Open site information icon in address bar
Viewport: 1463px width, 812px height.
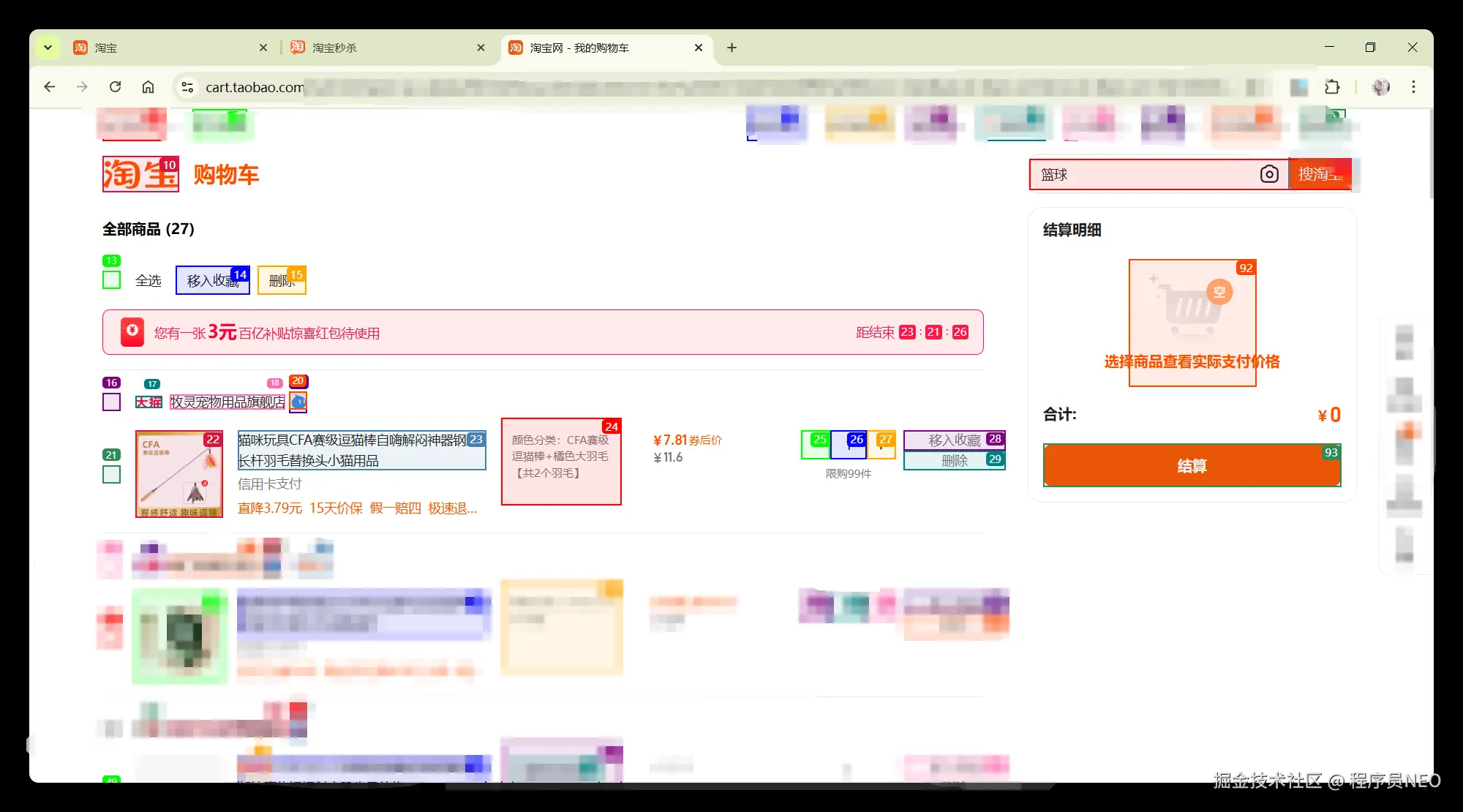[x=187, y=87]
